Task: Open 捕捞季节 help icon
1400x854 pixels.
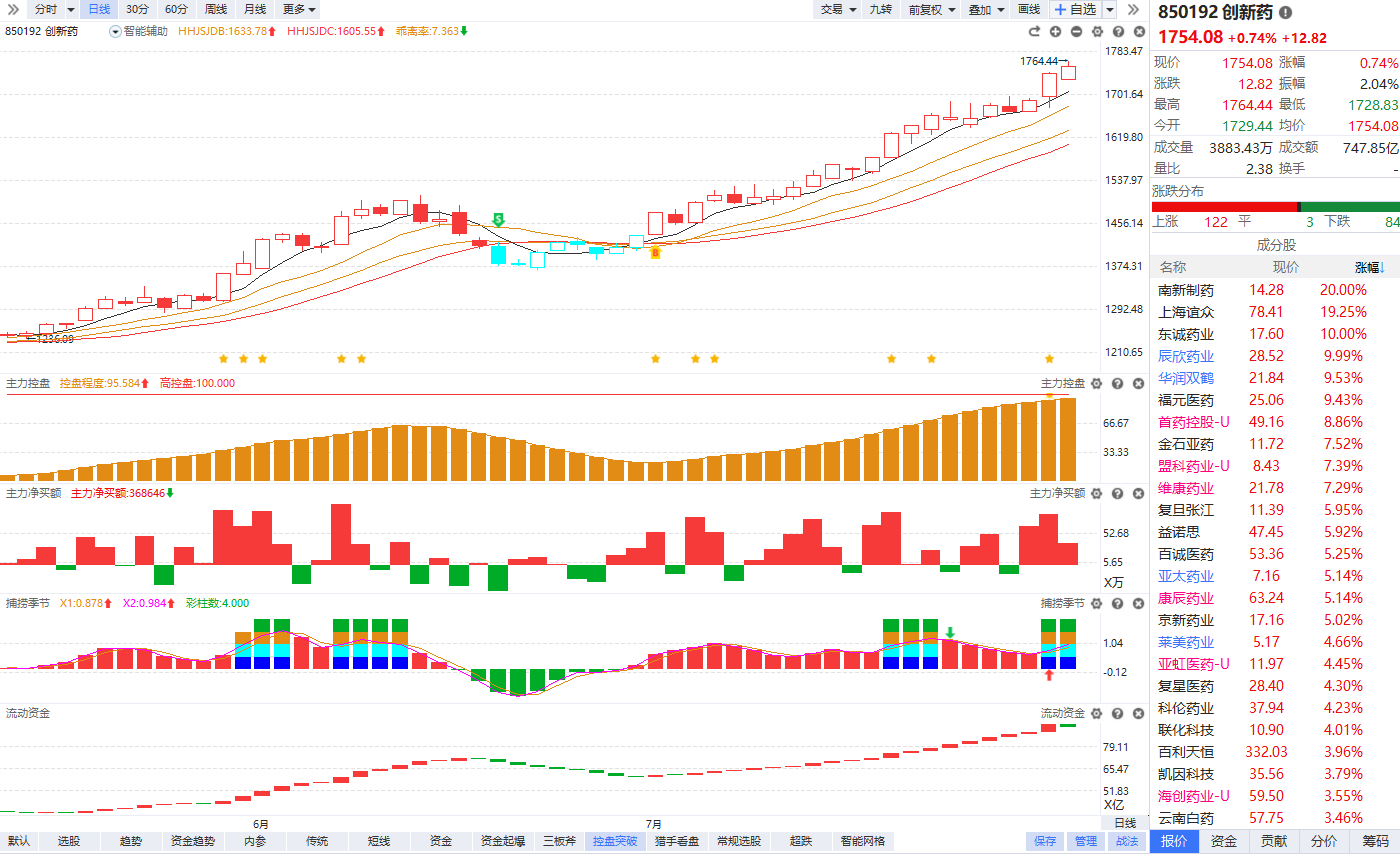Action: click(1118, 603)
